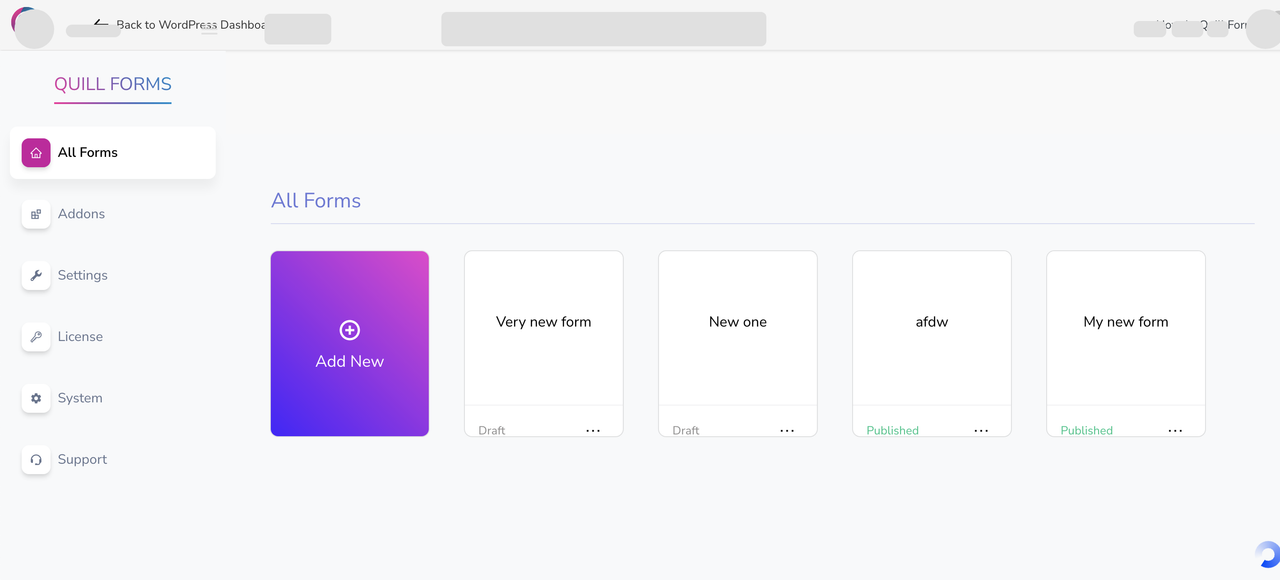Click the plus icon on Add New
Viewport: 1280px width, 580px height.
350,330
